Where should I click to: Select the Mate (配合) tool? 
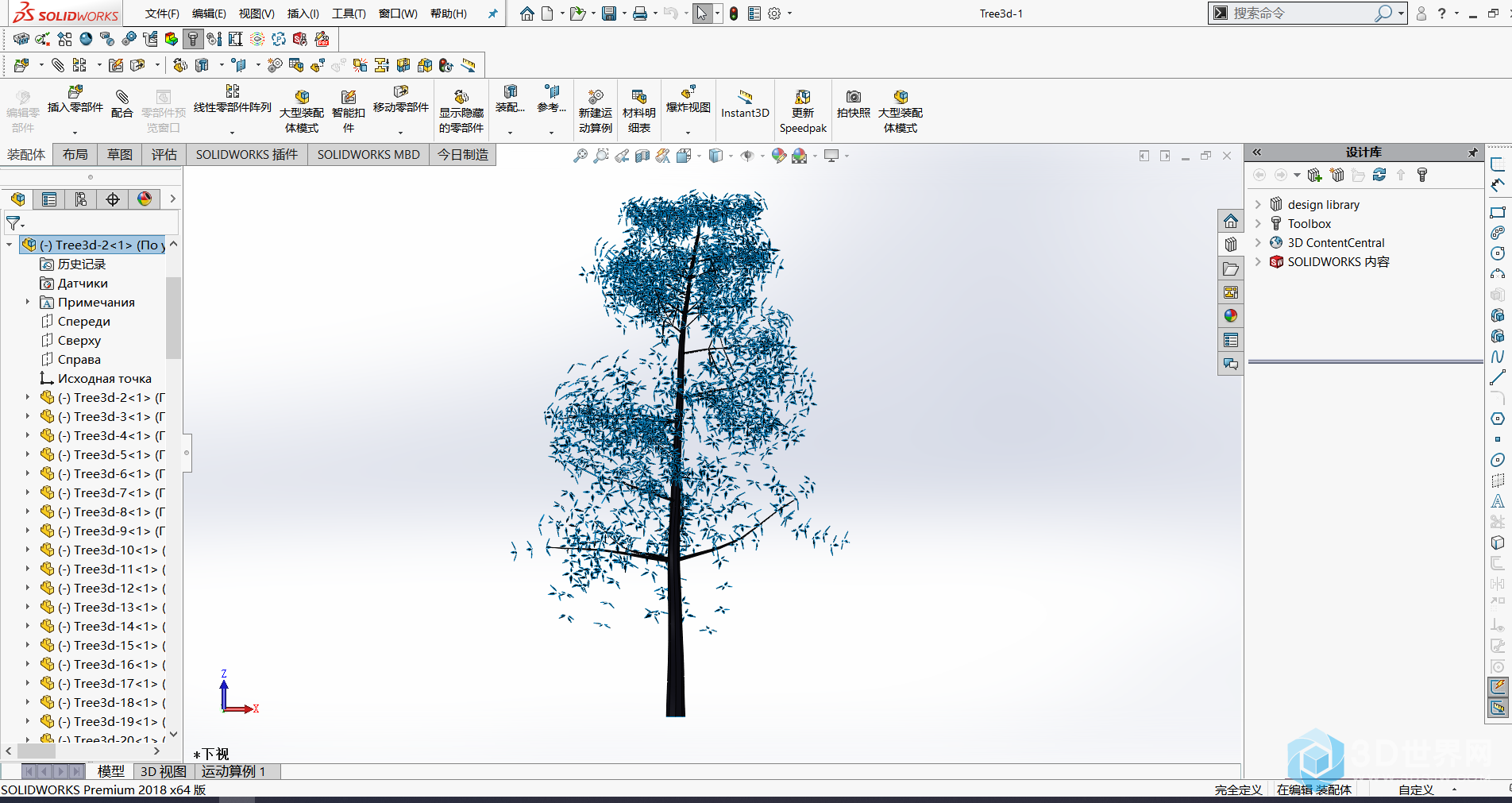[x=121, y=103]
